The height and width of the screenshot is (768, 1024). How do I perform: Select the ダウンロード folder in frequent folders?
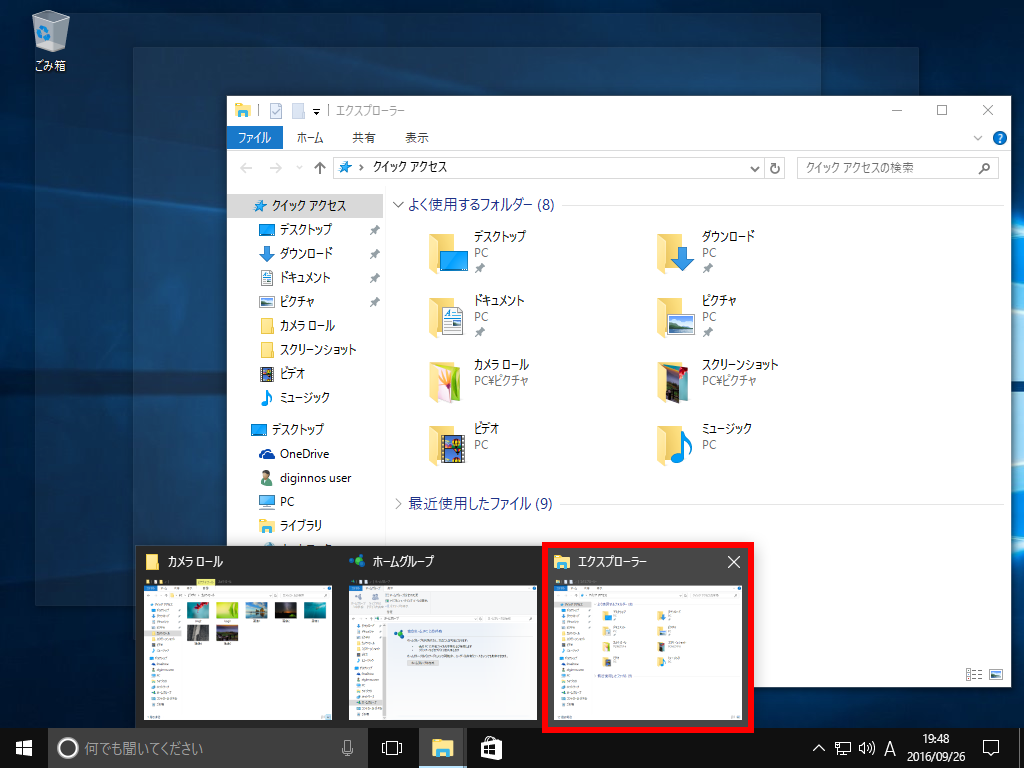706,252
